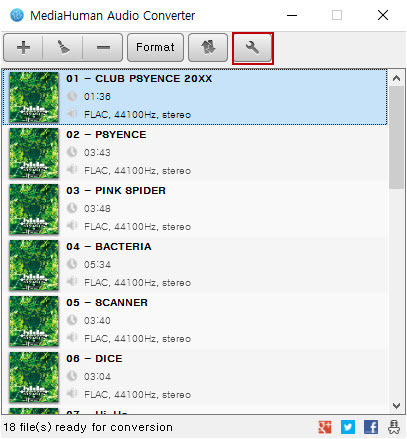Click the scrollbar down arrow

pyautogui.click(x=396, y=406)
